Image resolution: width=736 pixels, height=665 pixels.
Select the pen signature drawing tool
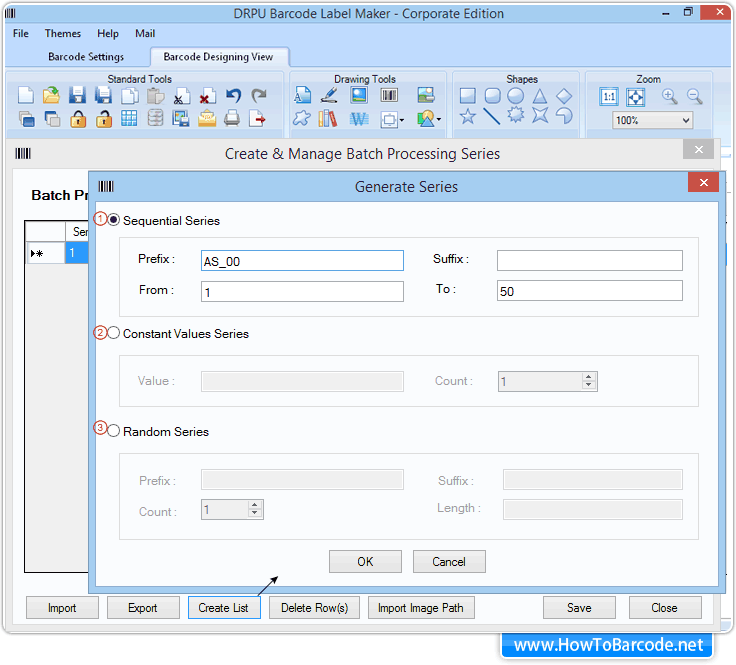(329, 95)
